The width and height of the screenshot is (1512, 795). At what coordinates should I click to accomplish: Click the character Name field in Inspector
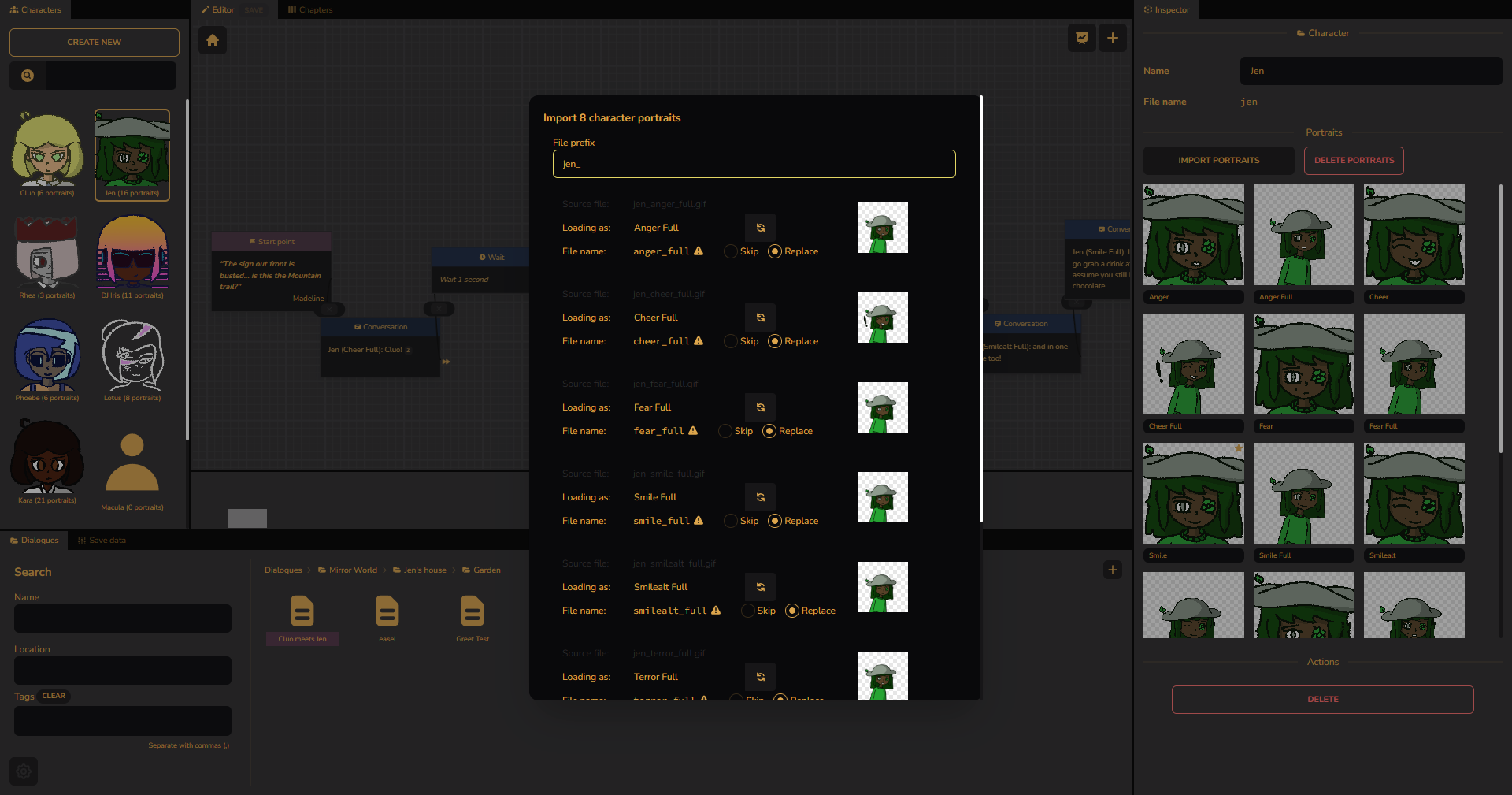click(1371, 71)
